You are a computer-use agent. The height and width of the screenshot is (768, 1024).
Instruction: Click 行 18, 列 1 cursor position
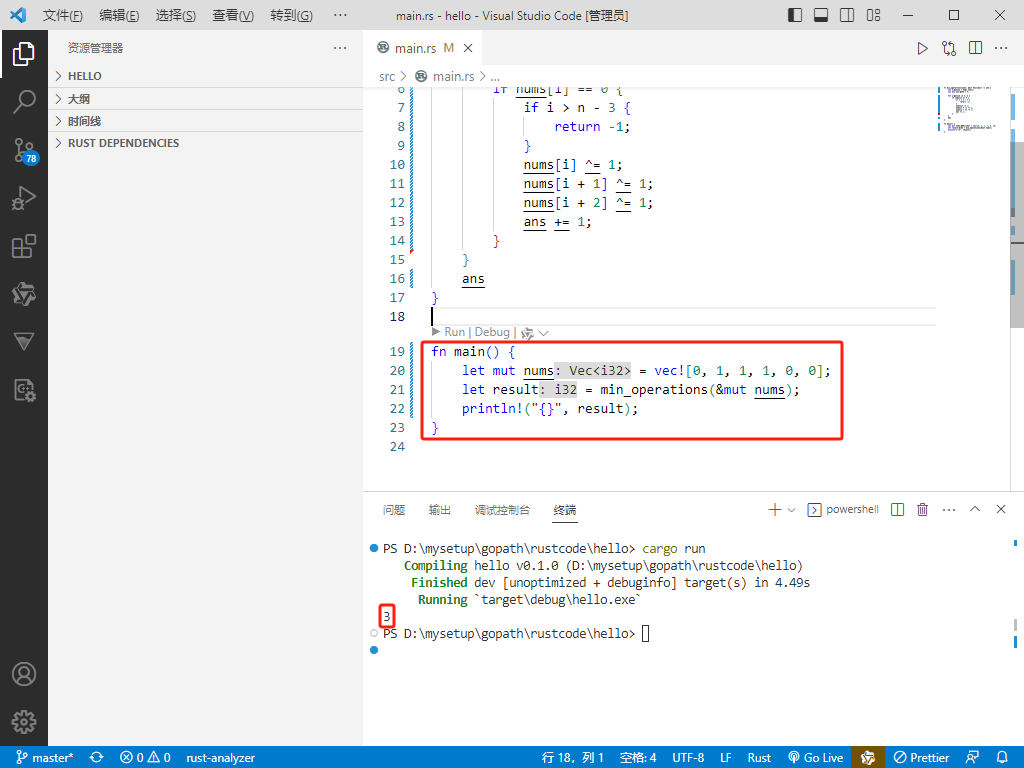(x=573, y=758)
